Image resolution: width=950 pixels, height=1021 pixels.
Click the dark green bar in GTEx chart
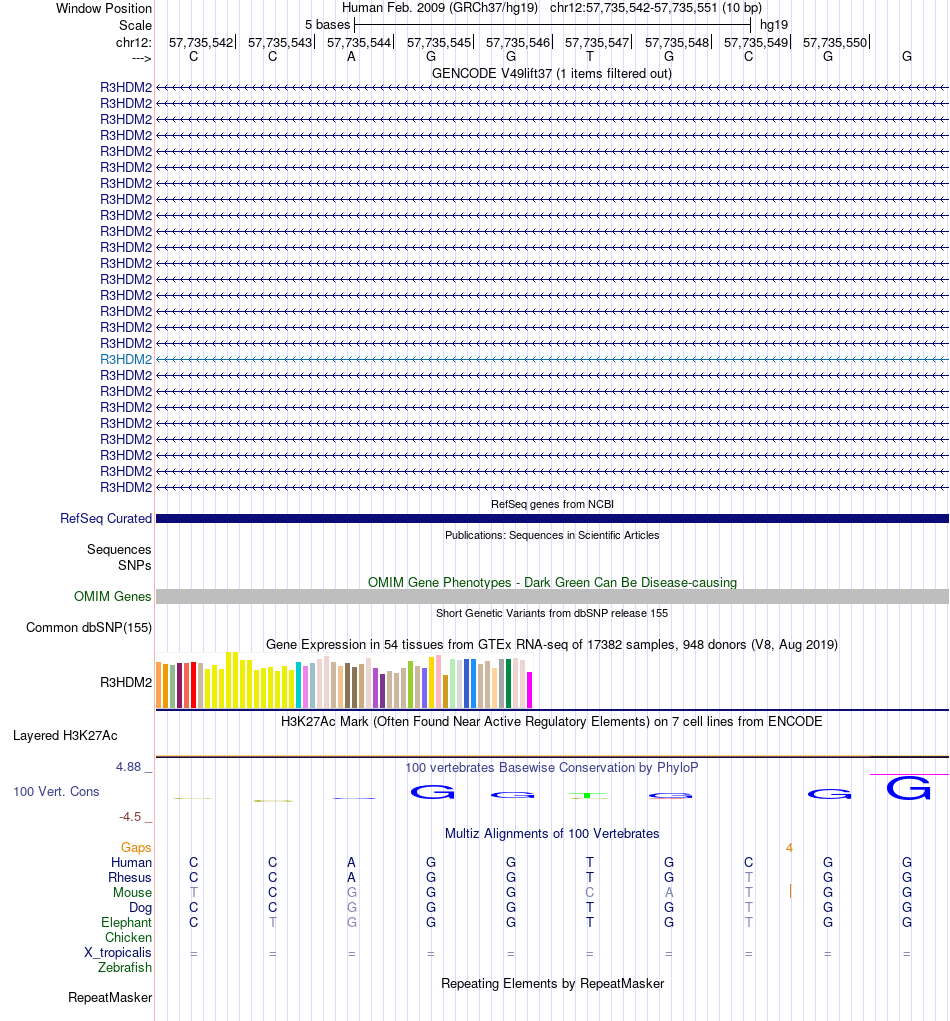click(509, 683)
